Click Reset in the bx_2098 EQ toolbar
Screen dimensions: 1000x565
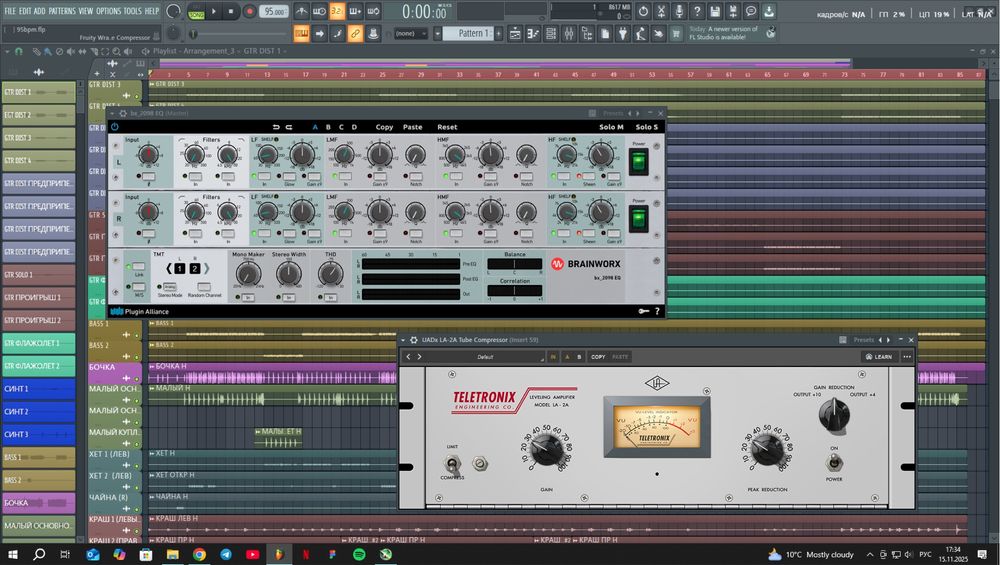click(447, 127)
